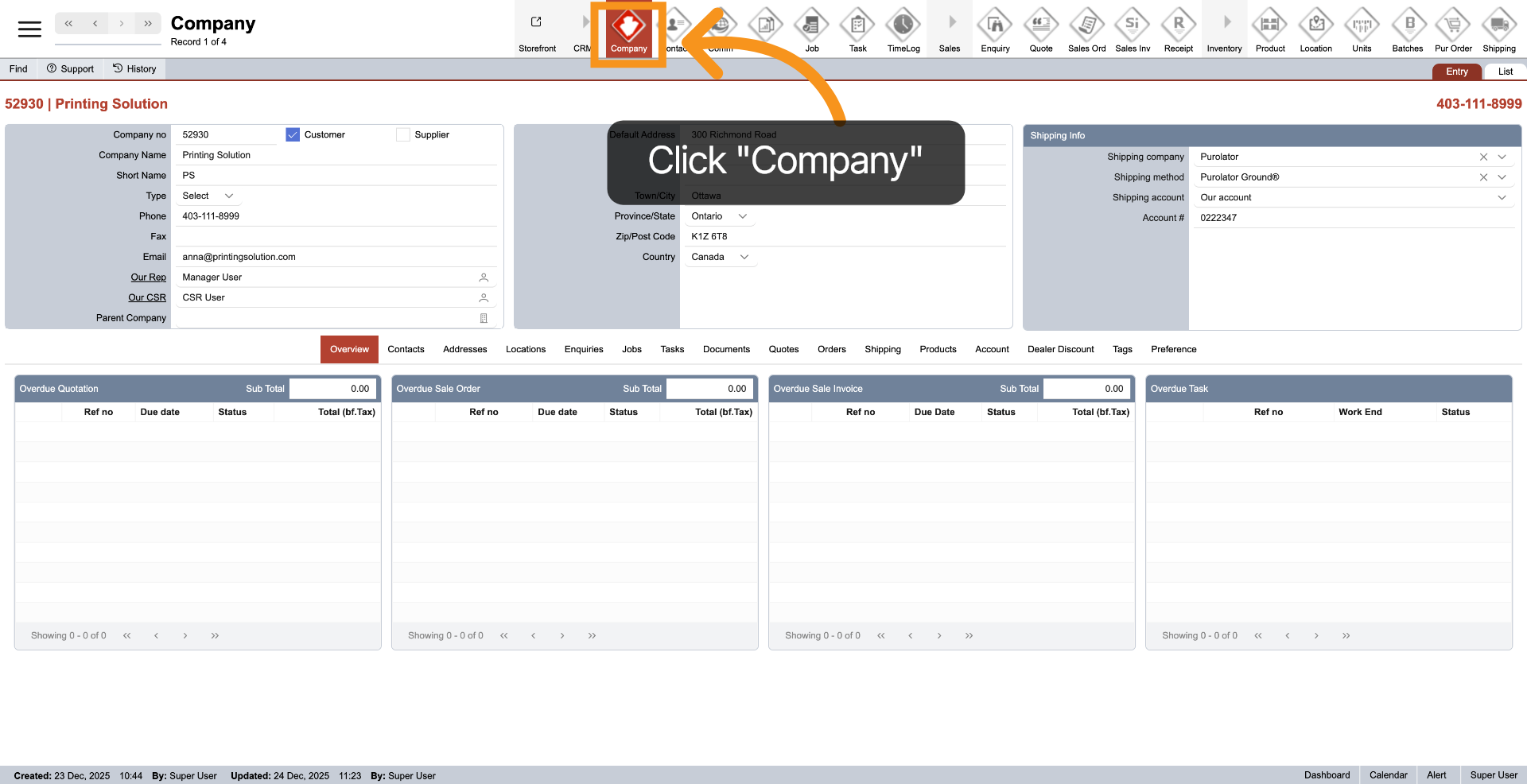The width and height of the screenshot is (1527, 784).
Task: Click the Email input field
Action: pos(334,257)
